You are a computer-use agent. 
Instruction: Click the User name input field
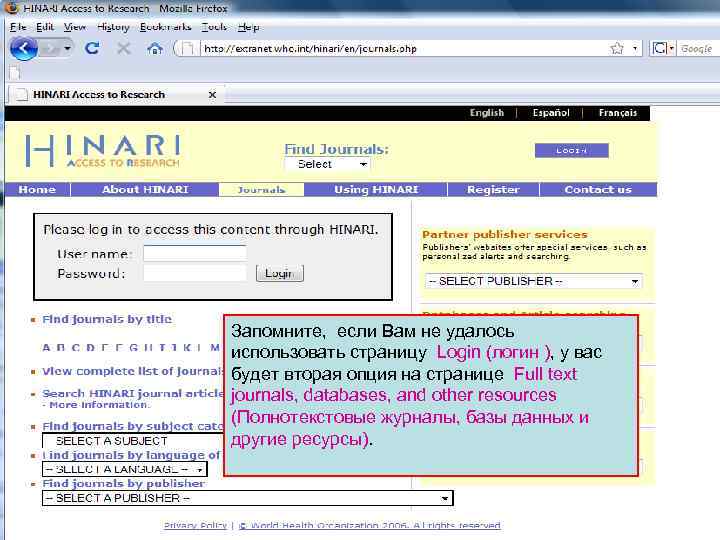pyautogui.click(x=195, y=253)
